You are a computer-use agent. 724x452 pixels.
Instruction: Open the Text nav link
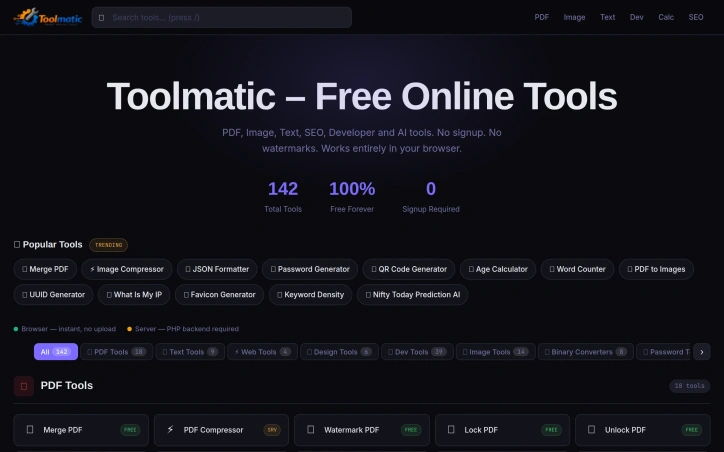pyautogui.click(x=607, y=17)
